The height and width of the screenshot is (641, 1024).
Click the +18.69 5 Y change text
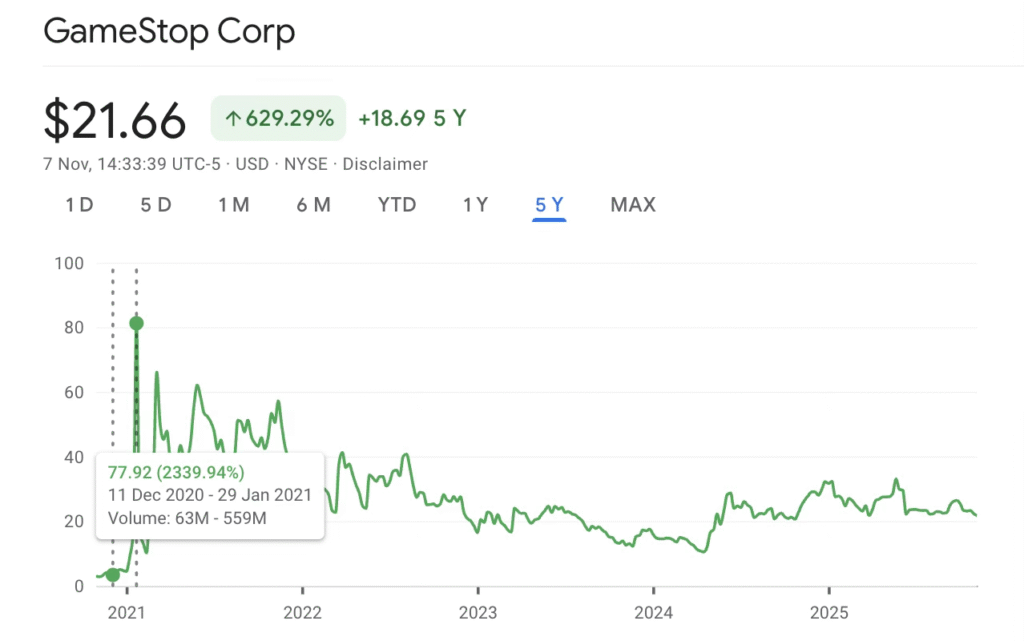point(412,118)
